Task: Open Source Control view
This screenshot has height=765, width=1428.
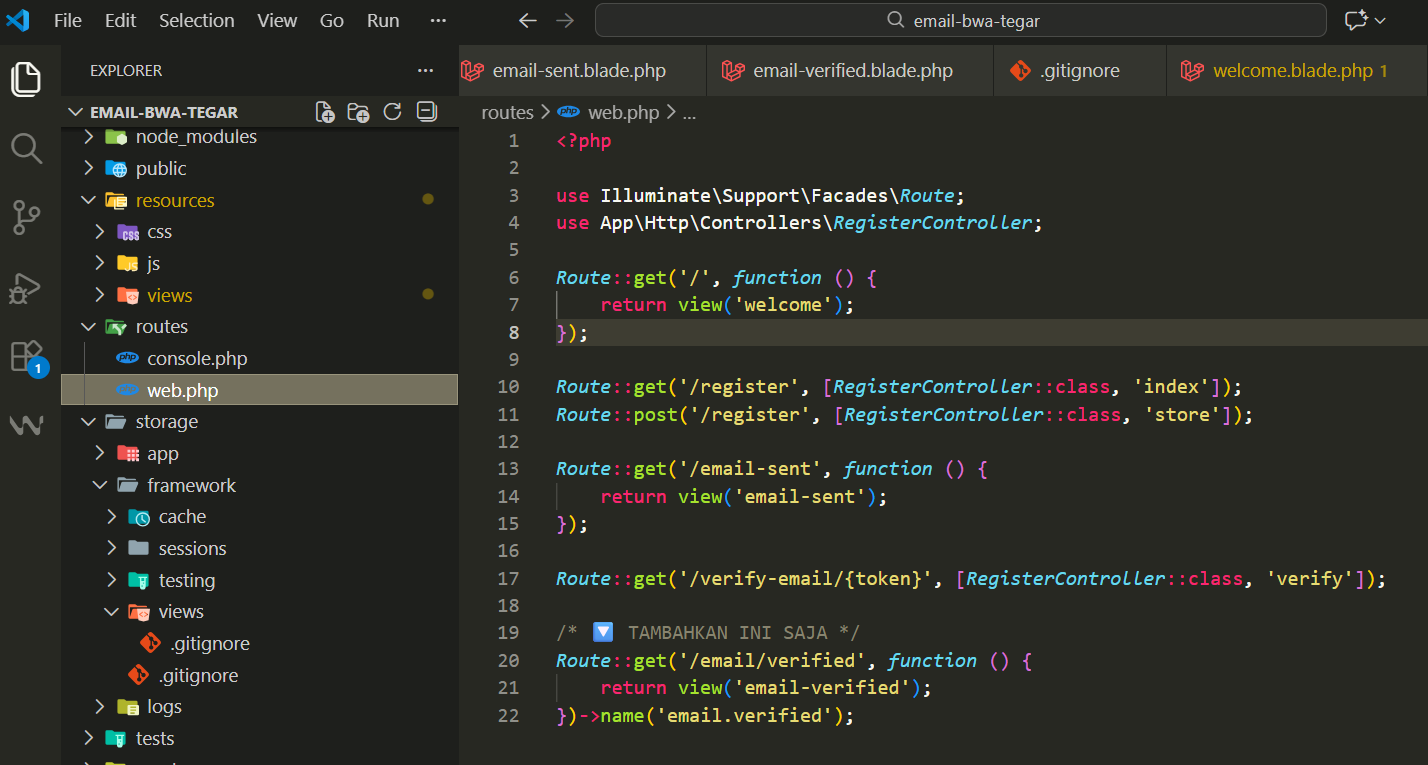Action: (x=26, y=217)
